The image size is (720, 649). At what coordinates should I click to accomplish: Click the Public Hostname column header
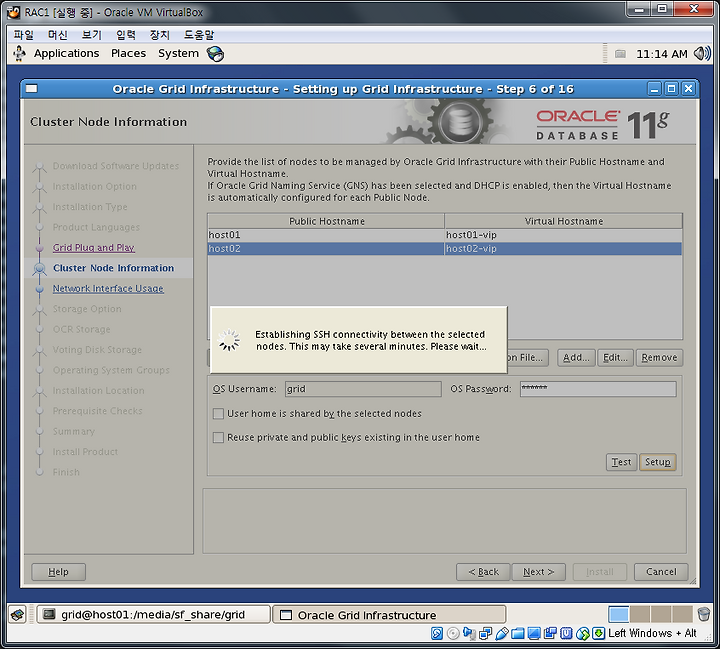[x=326, y=221]
